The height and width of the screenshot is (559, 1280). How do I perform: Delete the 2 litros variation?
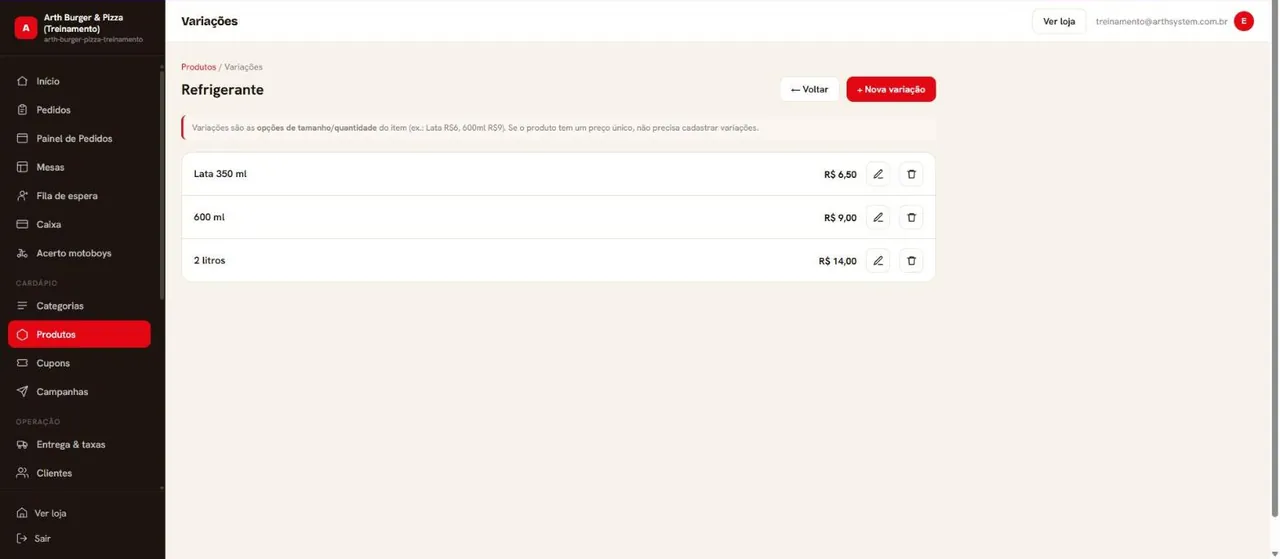[x=911, y=261]
